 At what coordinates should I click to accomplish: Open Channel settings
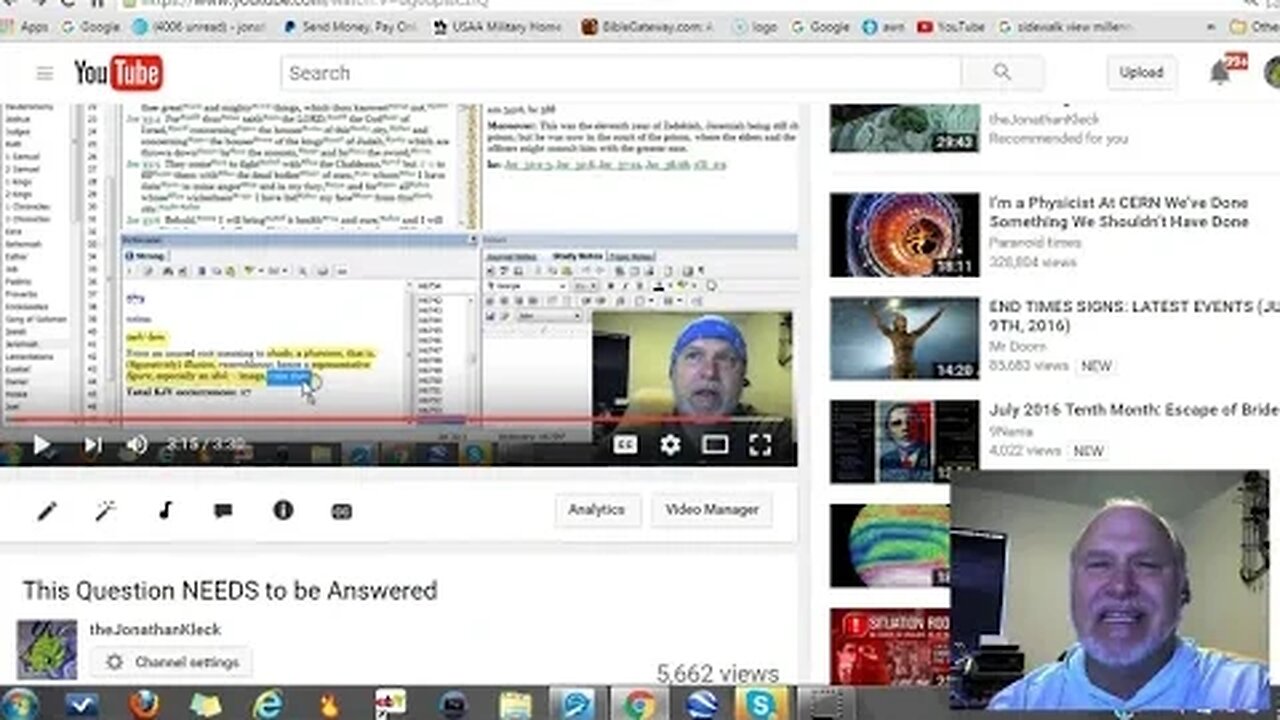click(x=171, y=662)
